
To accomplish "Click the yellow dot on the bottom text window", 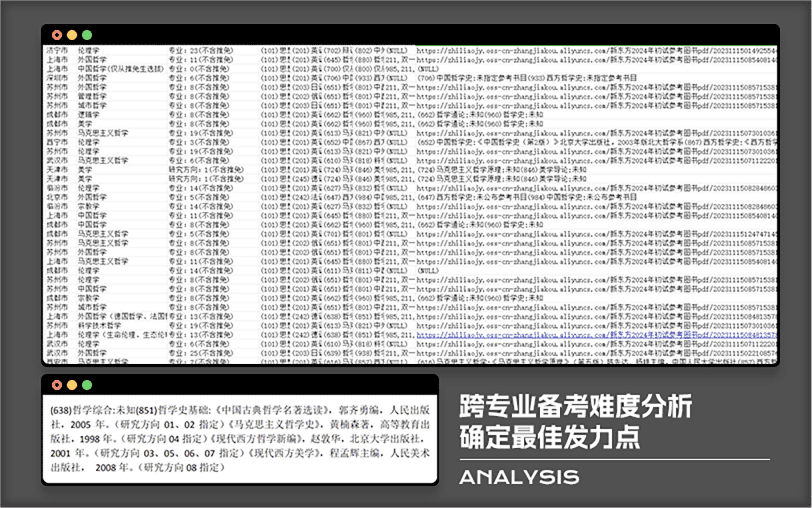I will 71,385.
